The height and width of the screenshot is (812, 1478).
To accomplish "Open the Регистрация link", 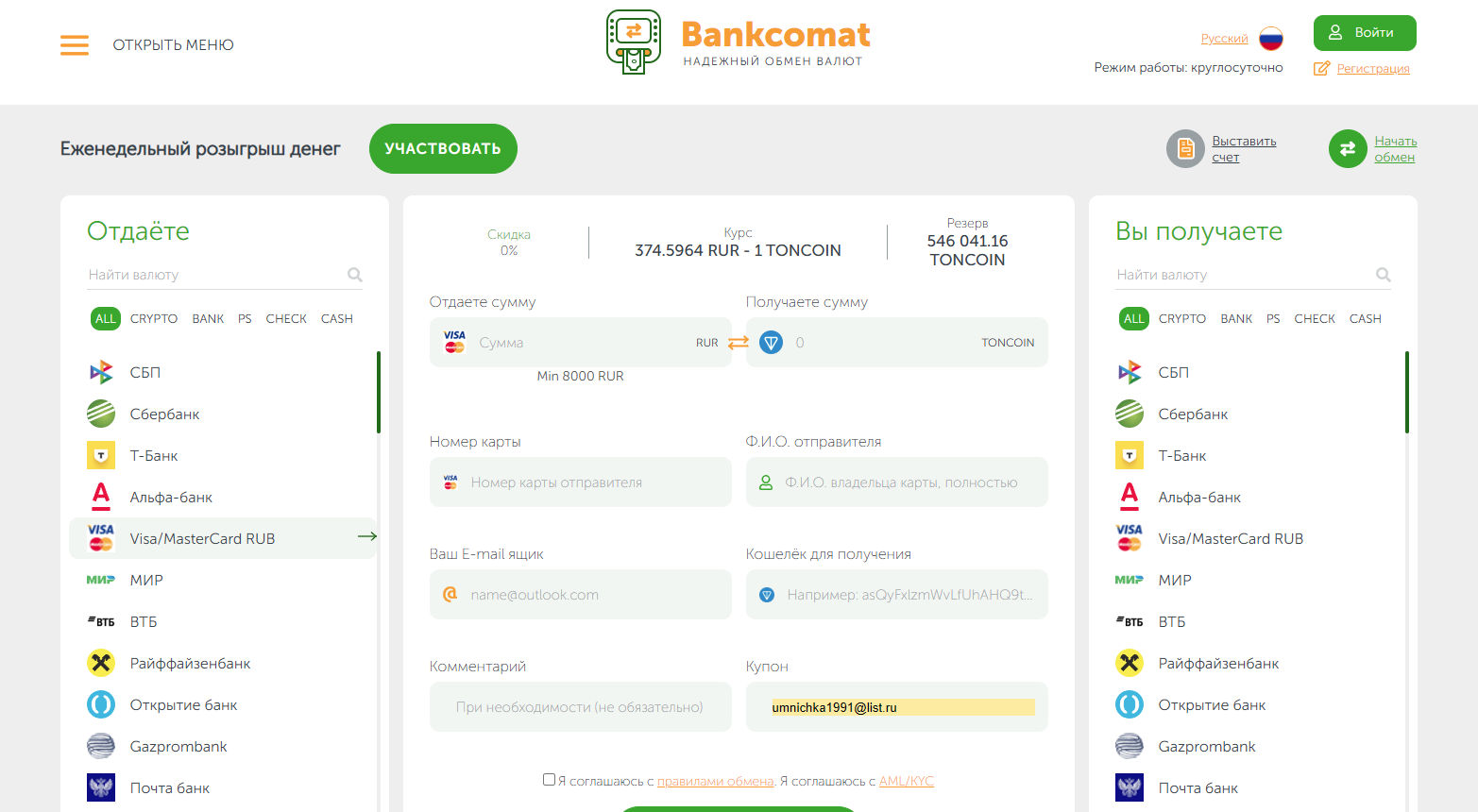I will click(x=1373, y=69).
